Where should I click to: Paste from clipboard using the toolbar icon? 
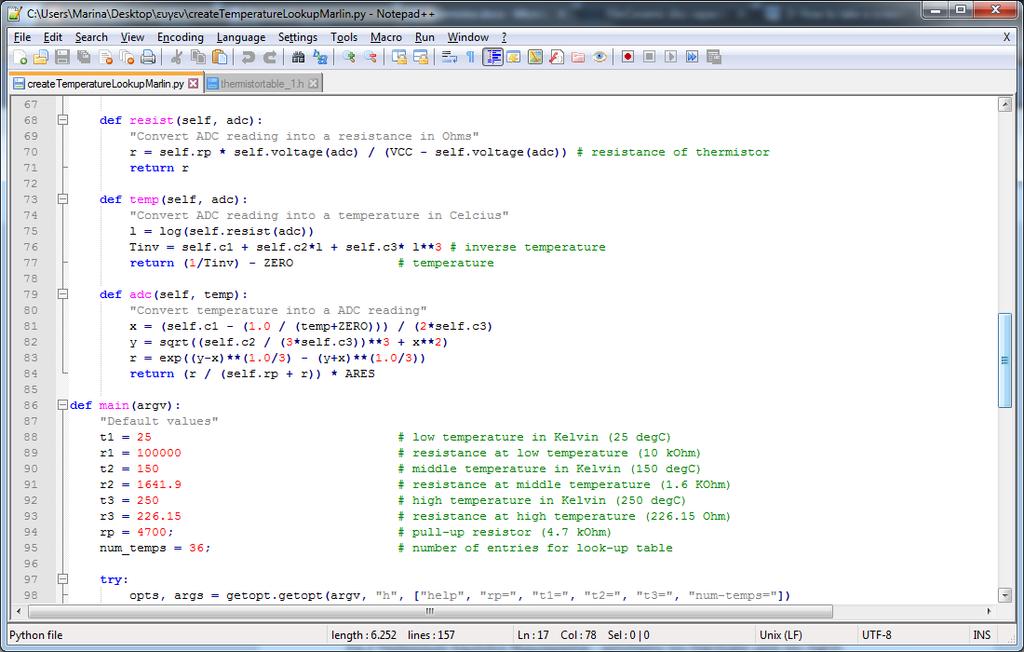tap(219, 57)
